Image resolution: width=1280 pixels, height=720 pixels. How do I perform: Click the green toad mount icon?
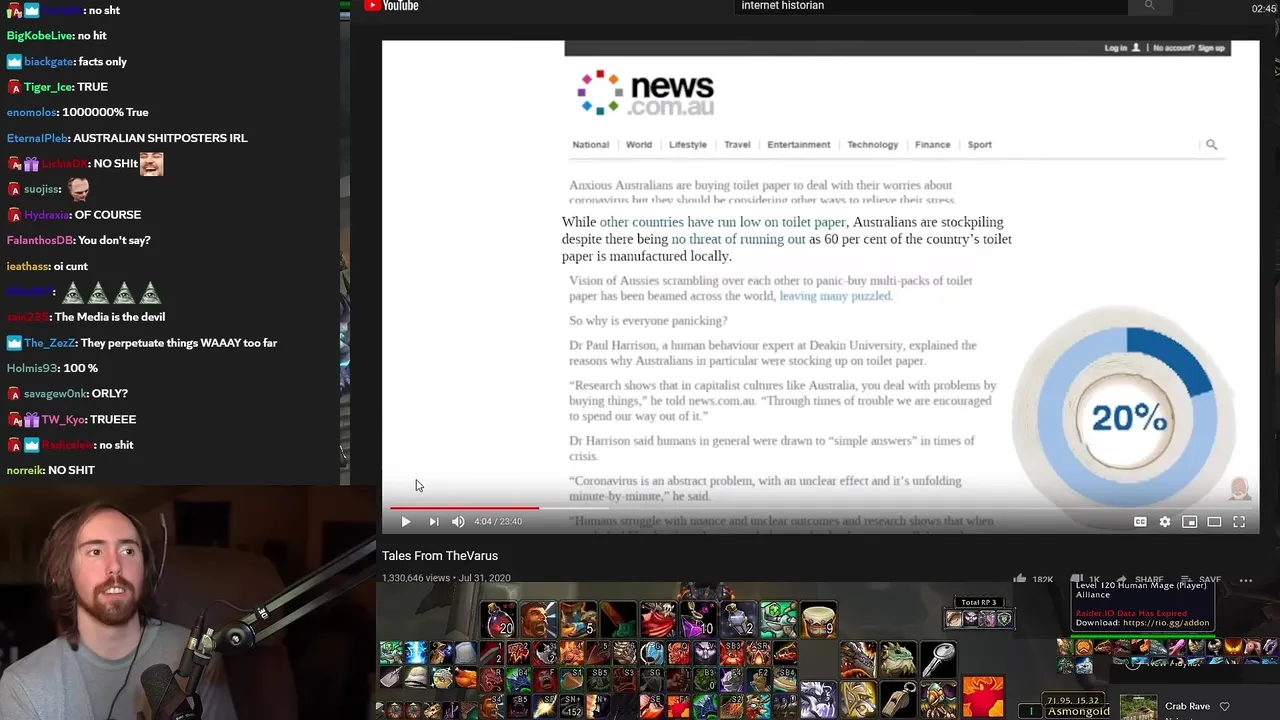tap(898, 660)
